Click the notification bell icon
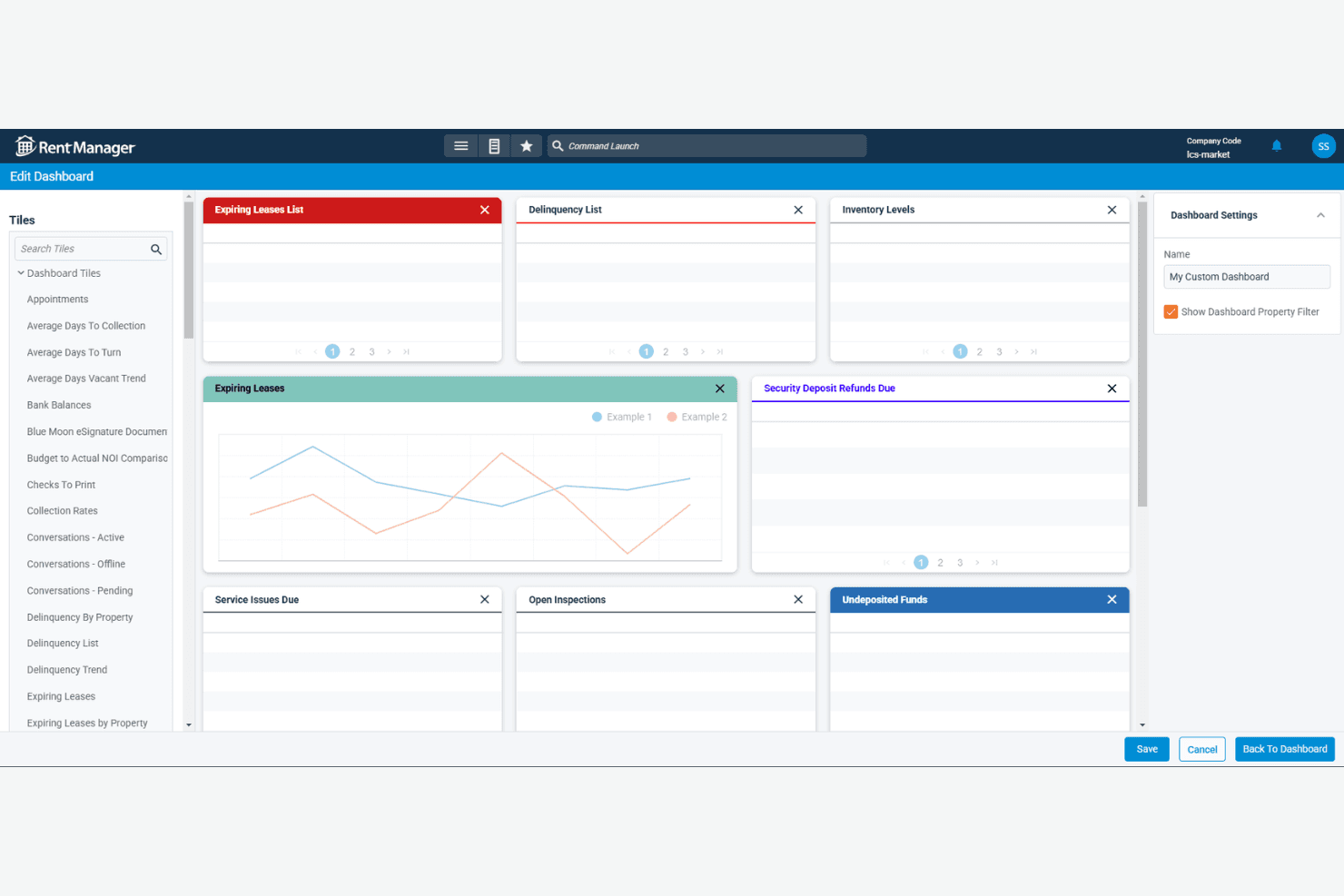Image resolution: width=1344 pixels, height=896 pixels. point(1277,146)
